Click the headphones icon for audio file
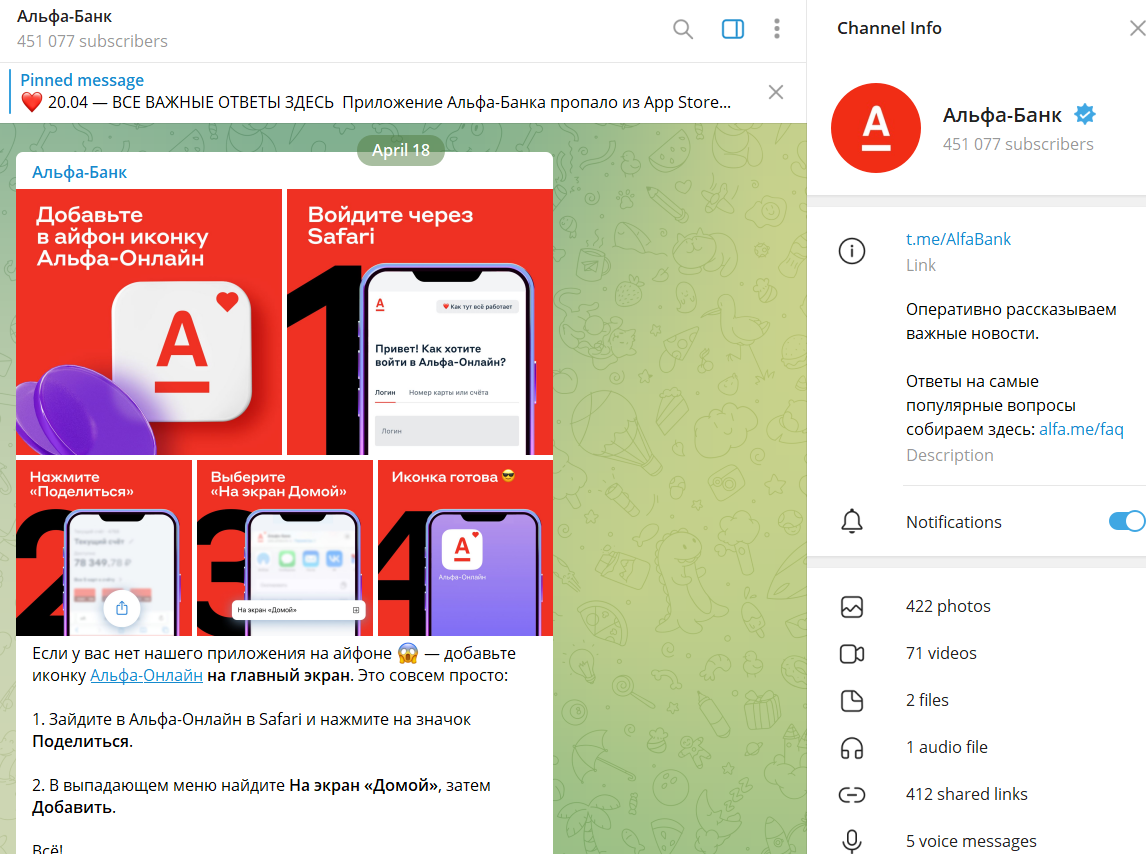Image resolution: width=1146 pixels, height=854 pixels. click(852, 747)
